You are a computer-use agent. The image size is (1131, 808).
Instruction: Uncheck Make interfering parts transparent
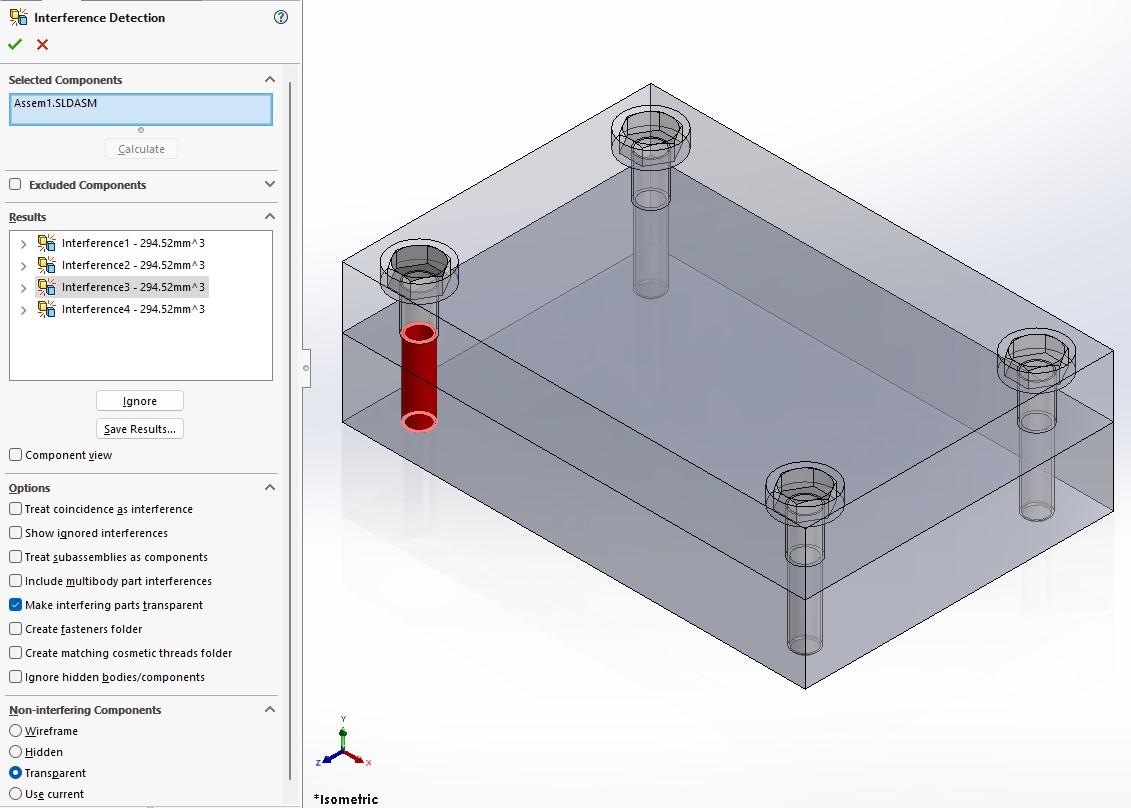(15, 605)
